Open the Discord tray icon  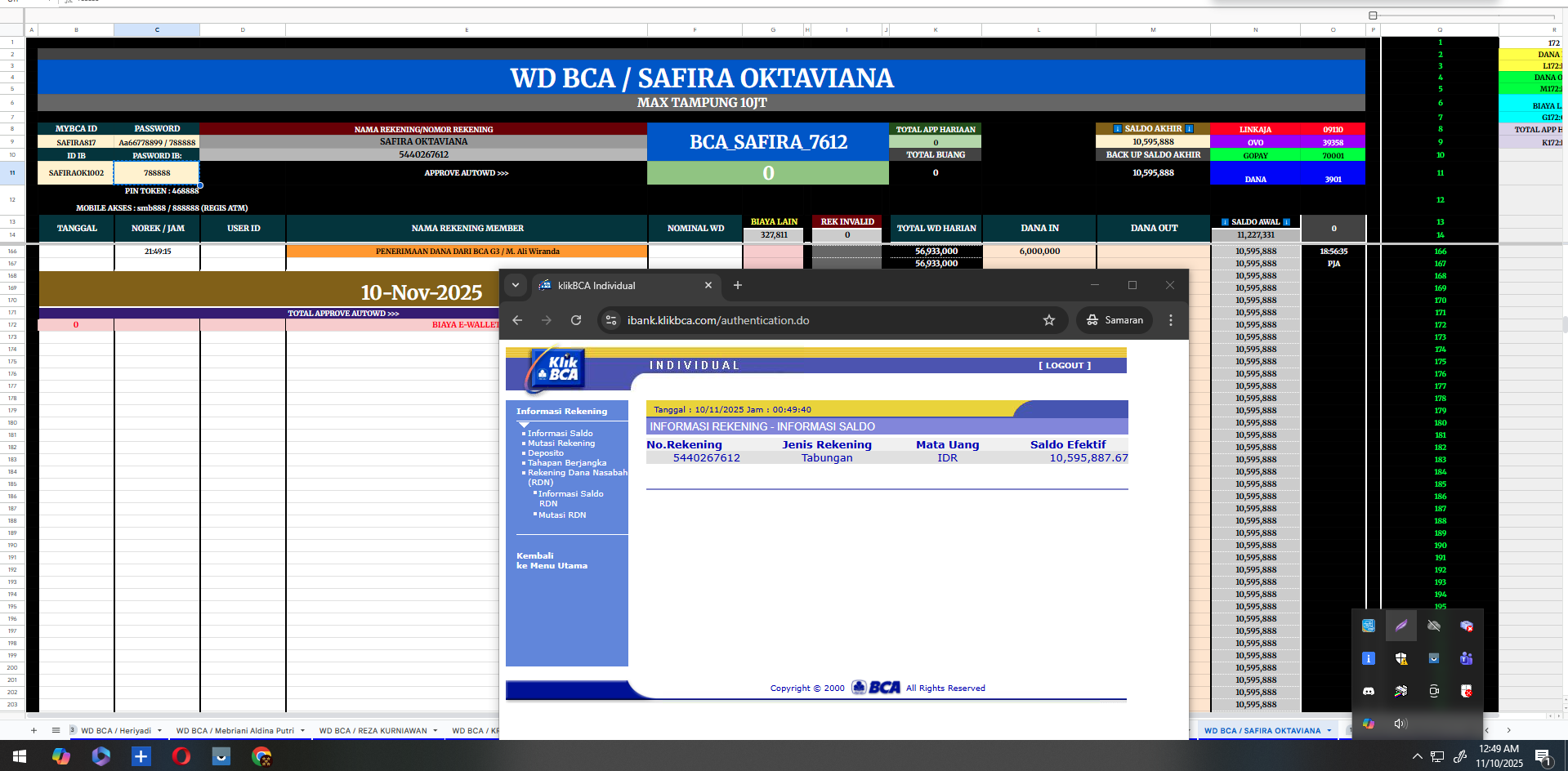1369,691
